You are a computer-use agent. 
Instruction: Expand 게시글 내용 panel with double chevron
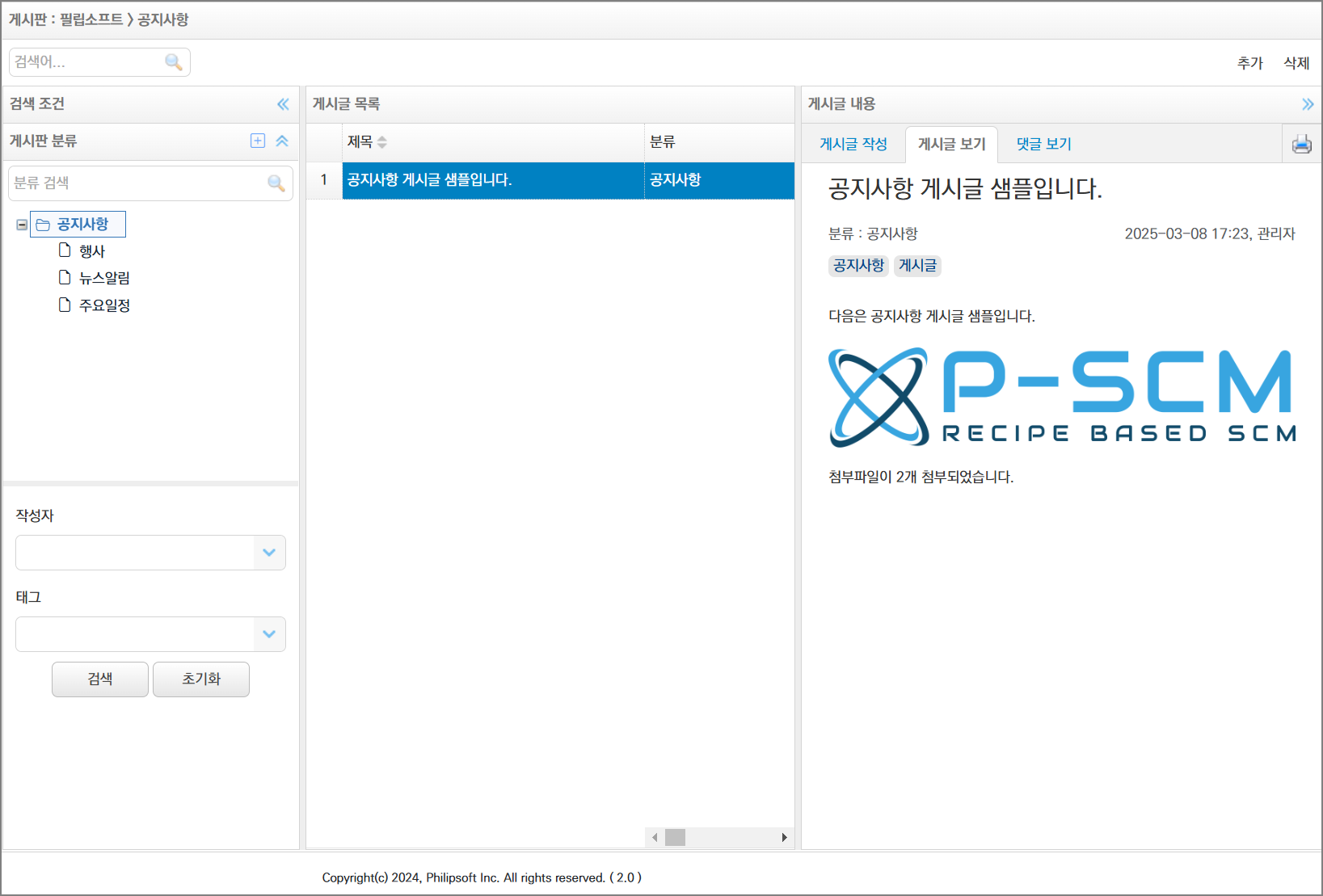pyautogui.click(x=1308, y=104)
